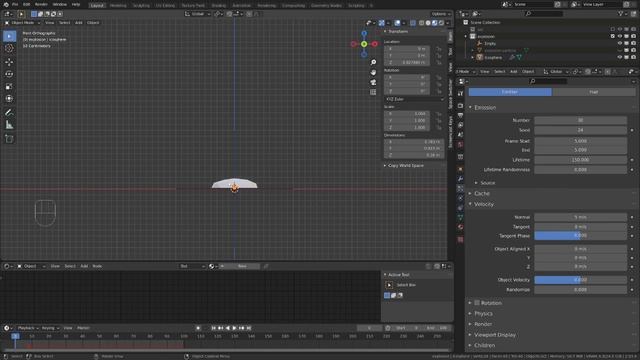Image resolution: width=640 pixels, height=360 pixels.
Task: Activate the Move tool
Action: point(9,62)
